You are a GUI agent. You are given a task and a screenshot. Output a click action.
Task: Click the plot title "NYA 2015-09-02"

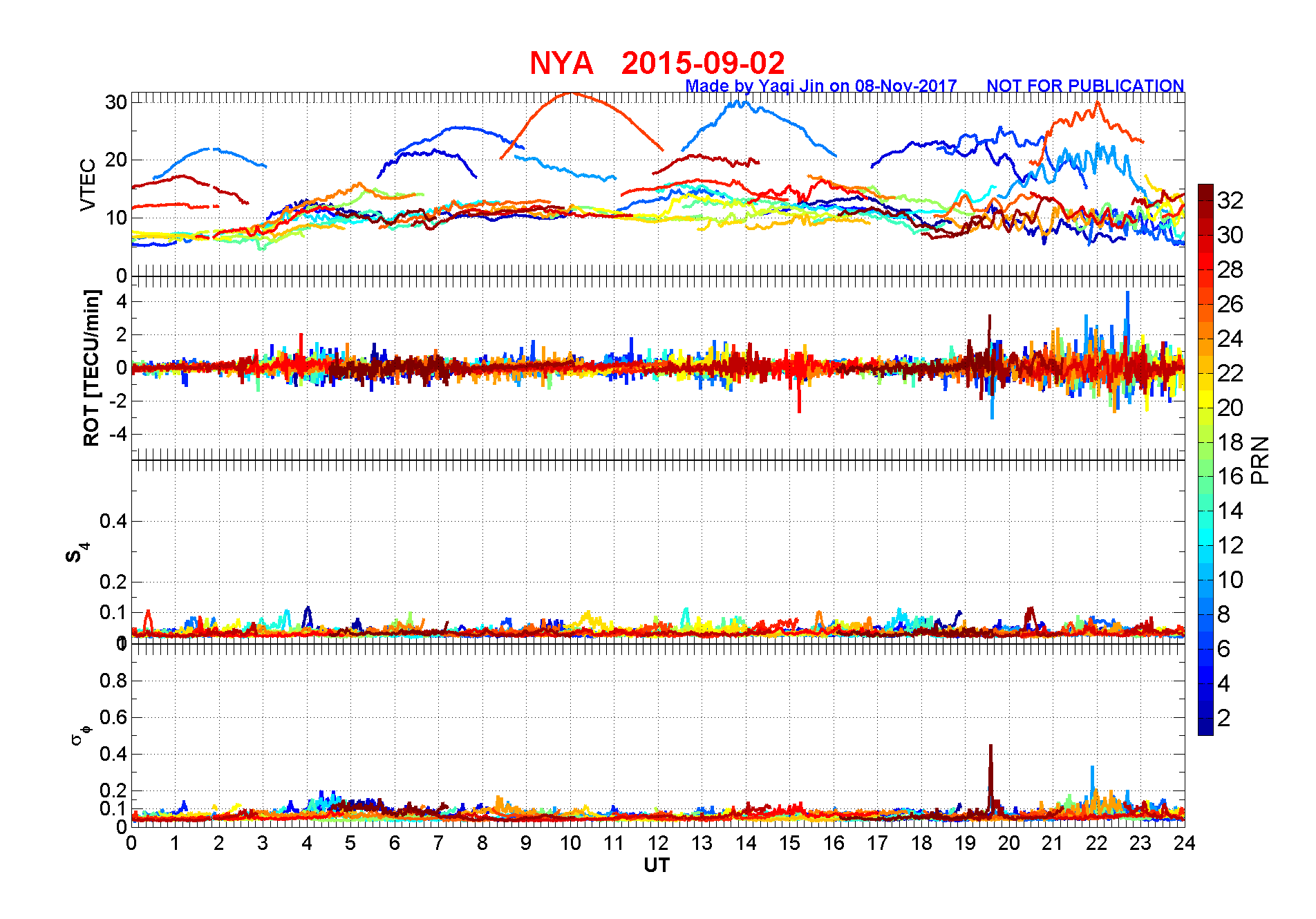pos(657,64)
